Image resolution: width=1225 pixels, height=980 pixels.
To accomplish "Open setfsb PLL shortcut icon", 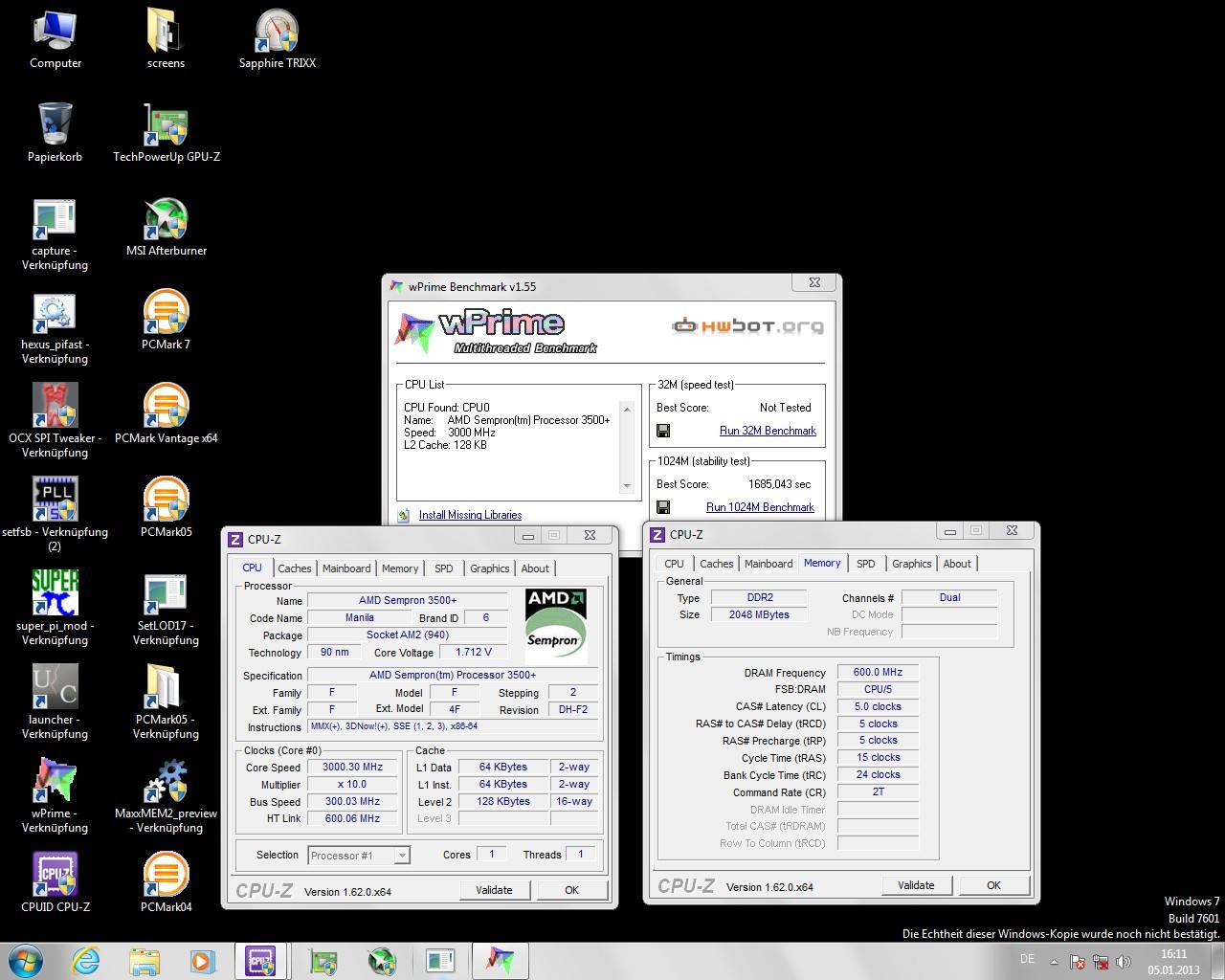I will pyautogui.click(x=56, y=516).
